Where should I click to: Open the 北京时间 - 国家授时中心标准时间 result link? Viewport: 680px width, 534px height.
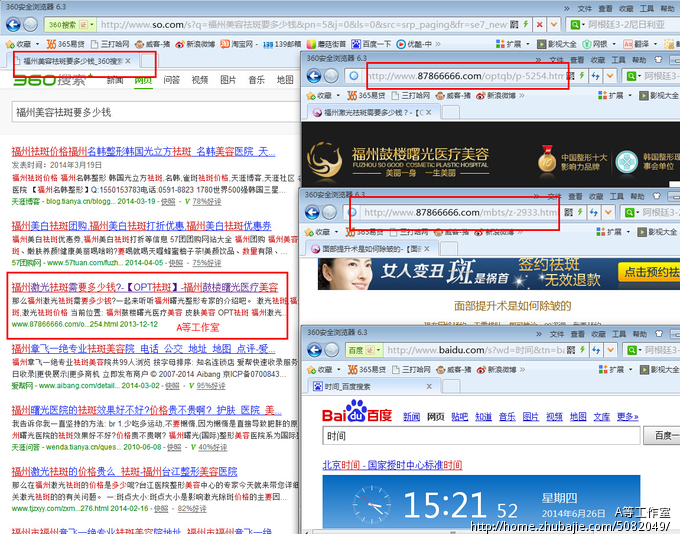click(x=392, y=465)
